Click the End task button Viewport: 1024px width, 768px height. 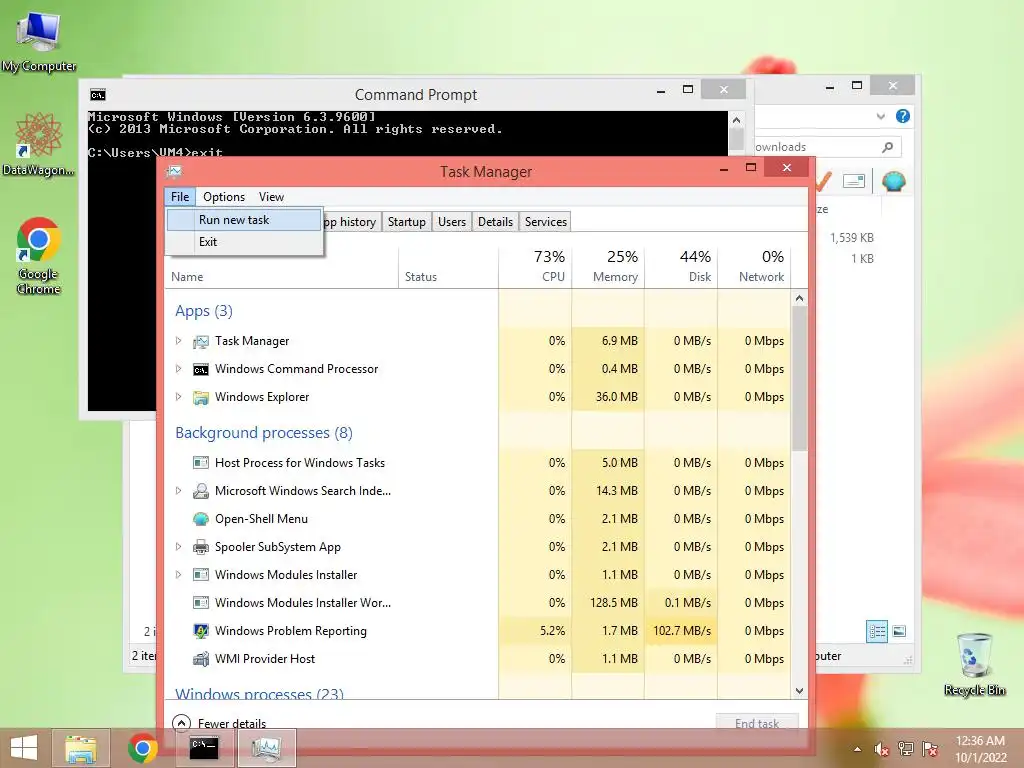757,723
